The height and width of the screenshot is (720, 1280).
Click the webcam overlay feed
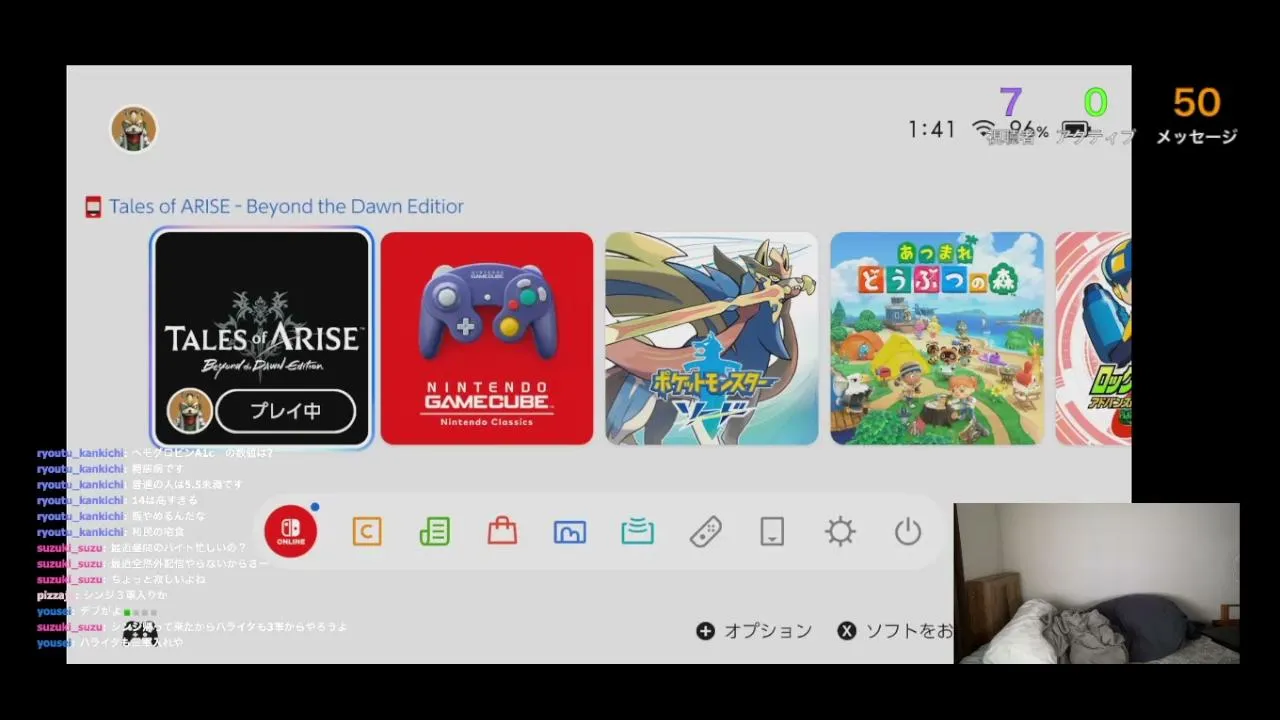1097,583
